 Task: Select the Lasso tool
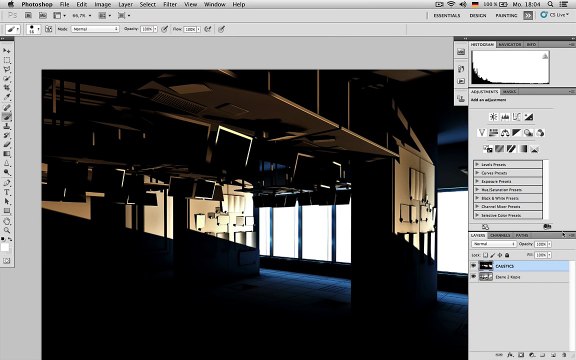point(7,69)
